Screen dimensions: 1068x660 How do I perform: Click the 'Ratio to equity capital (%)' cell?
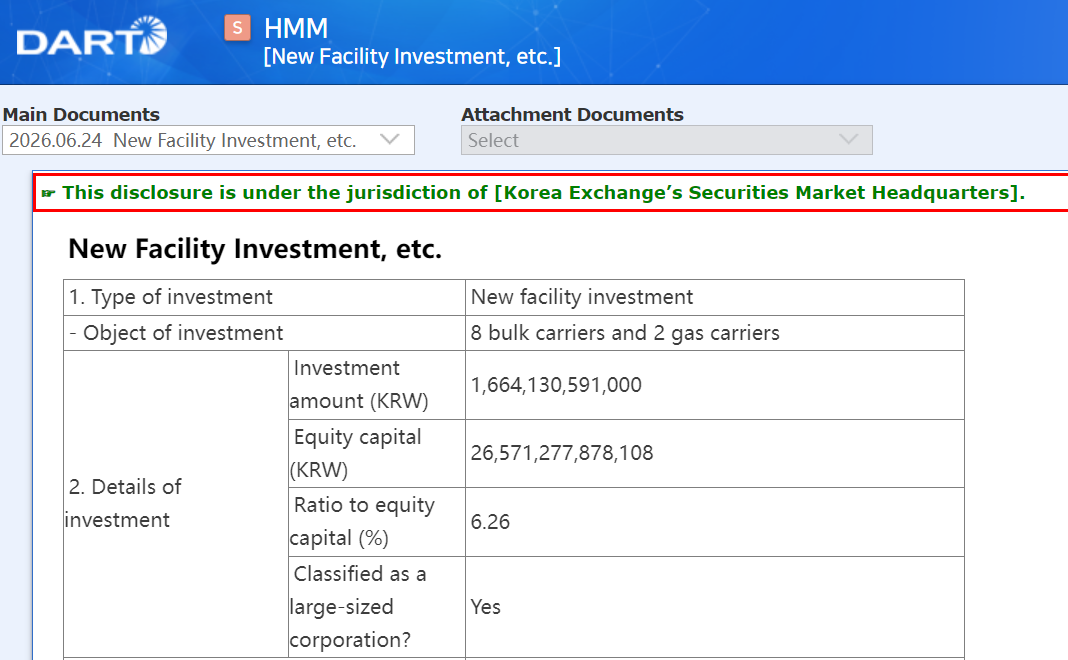pyautogui.click(x=377, y=522)
